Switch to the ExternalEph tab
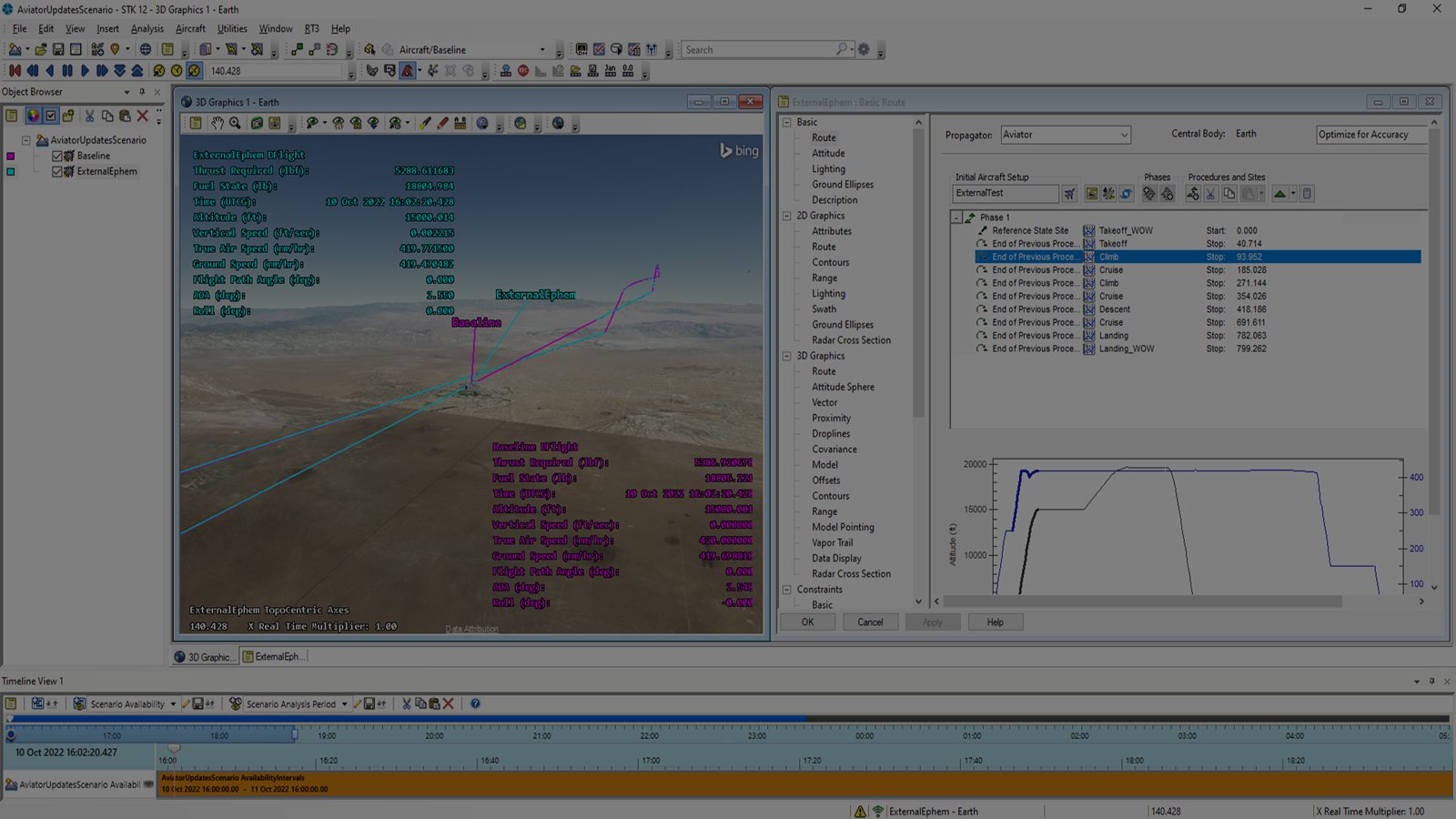The image size is (1456, 819). (275, 656)
